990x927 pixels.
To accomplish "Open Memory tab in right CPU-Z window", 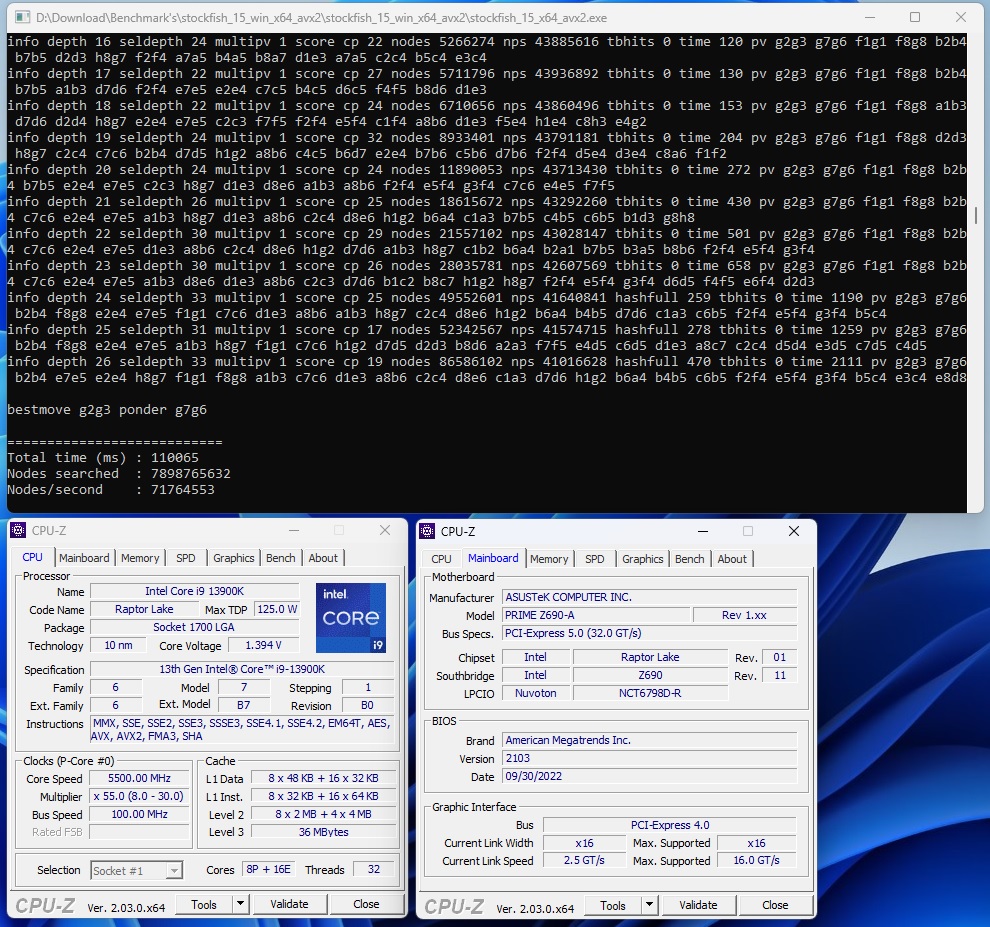I will tap(549, 559).
